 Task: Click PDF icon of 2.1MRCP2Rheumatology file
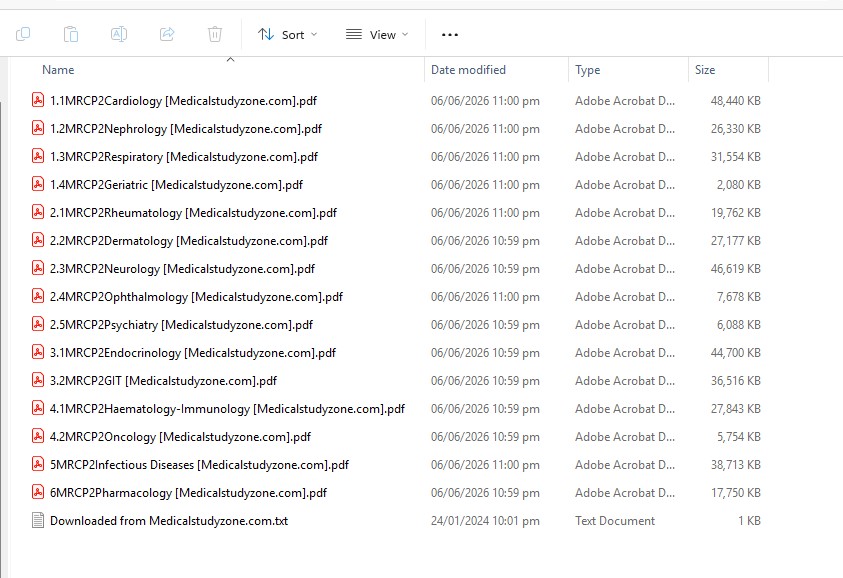point(38,212)
